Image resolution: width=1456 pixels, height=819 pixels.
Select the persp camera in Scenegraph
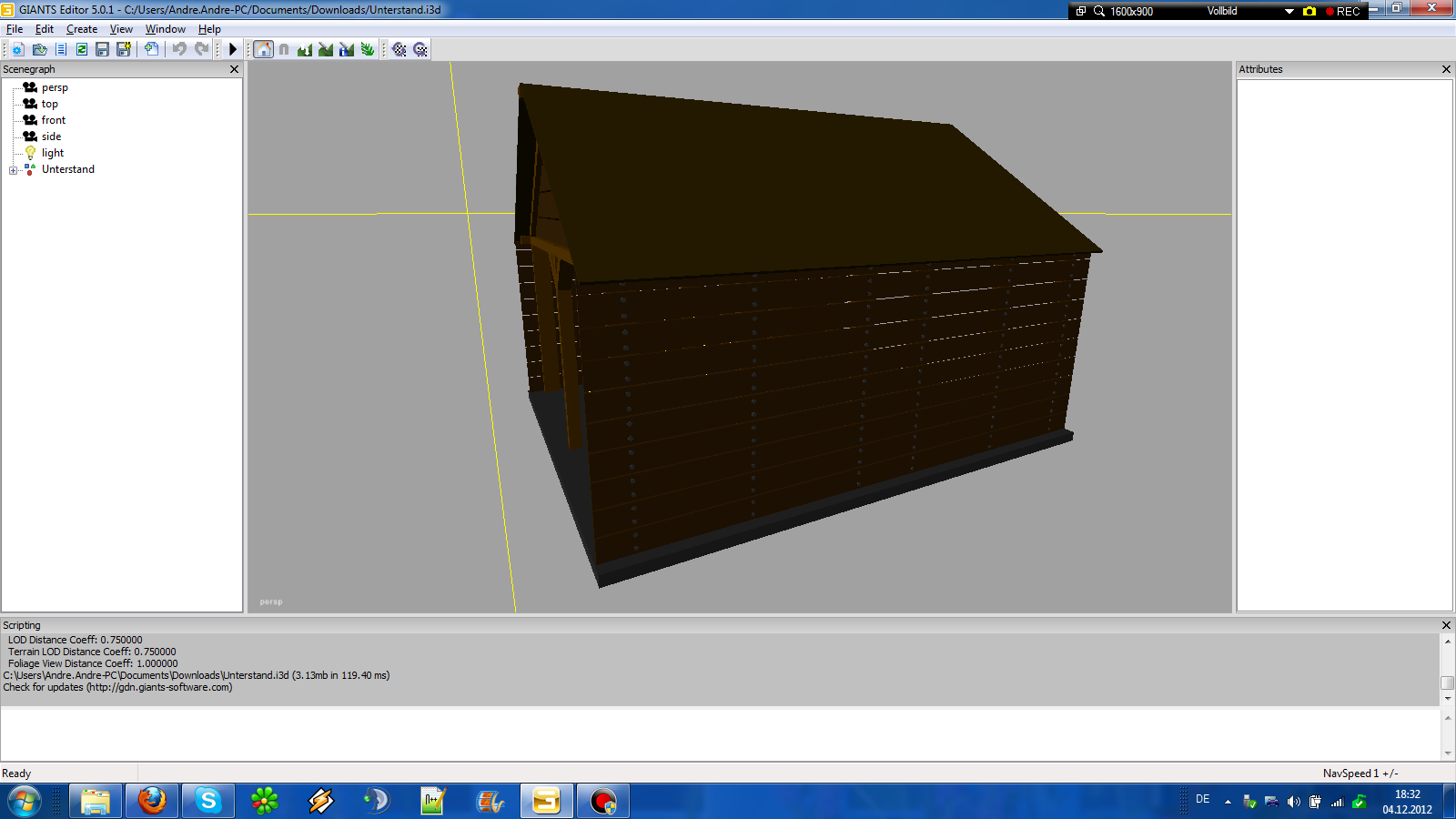coord(55,87)
